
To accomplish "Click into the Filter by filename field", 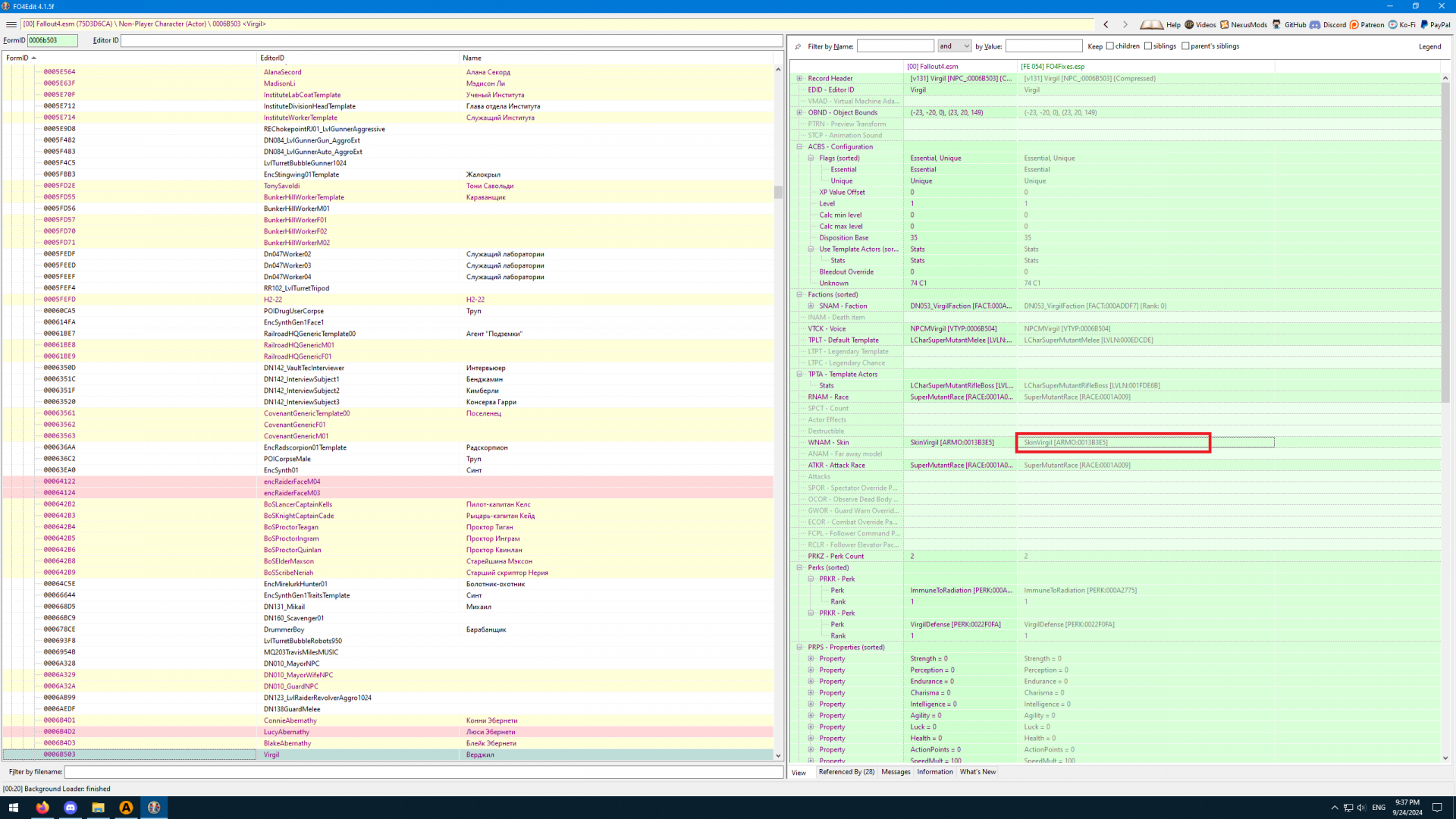I will tap(423, 772).
